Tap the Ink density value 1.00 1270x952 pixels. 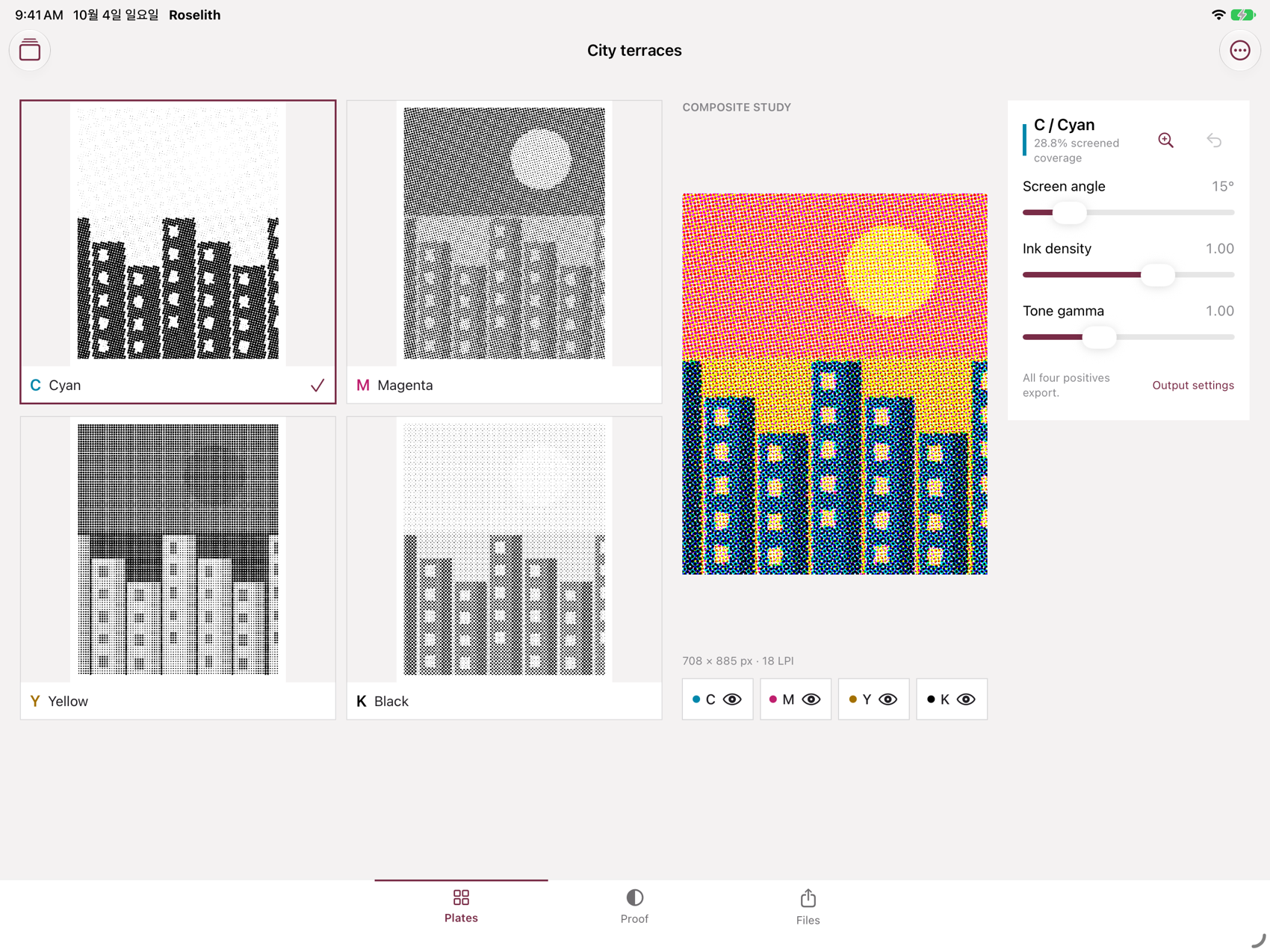[1219, 248]
